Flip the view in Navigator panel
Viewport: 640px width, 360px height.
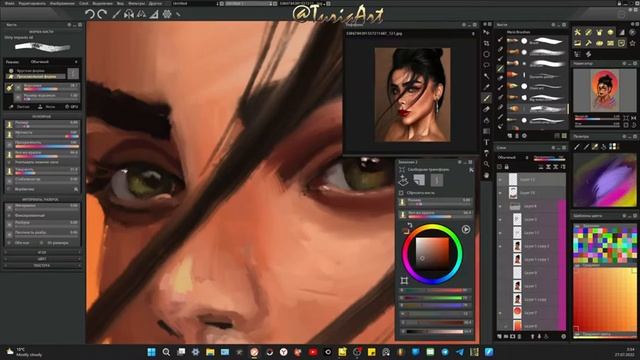click(633, 118)
